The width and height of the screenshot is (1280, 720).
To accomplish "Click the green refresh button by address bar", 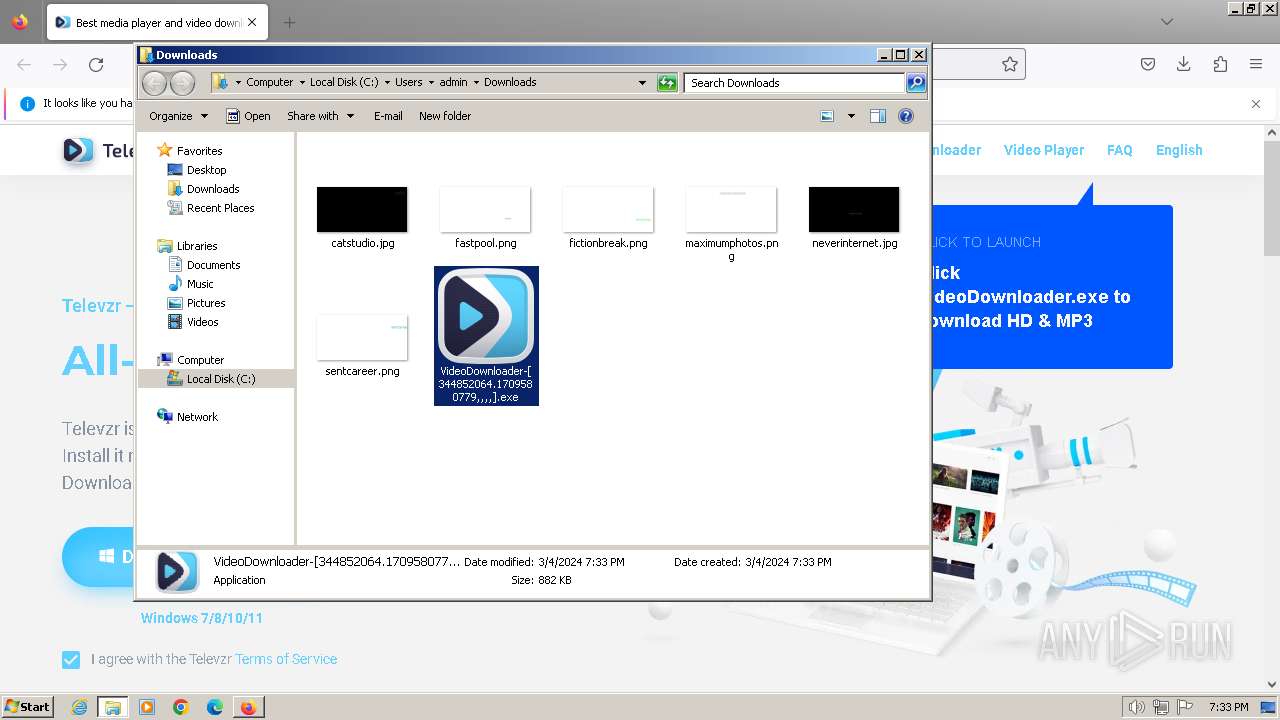I will [x=667, y=83].
